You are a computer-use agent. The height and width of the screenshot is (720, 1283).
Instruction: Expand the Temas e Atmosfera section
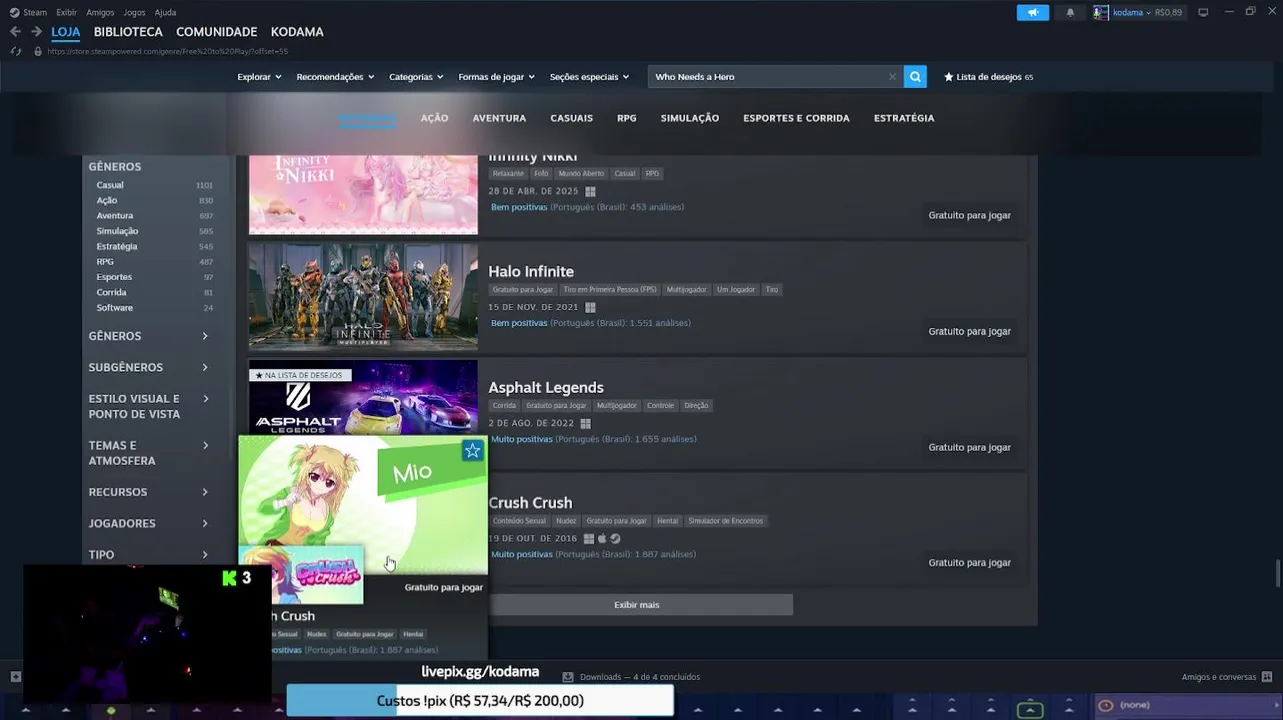coord(148,453)
